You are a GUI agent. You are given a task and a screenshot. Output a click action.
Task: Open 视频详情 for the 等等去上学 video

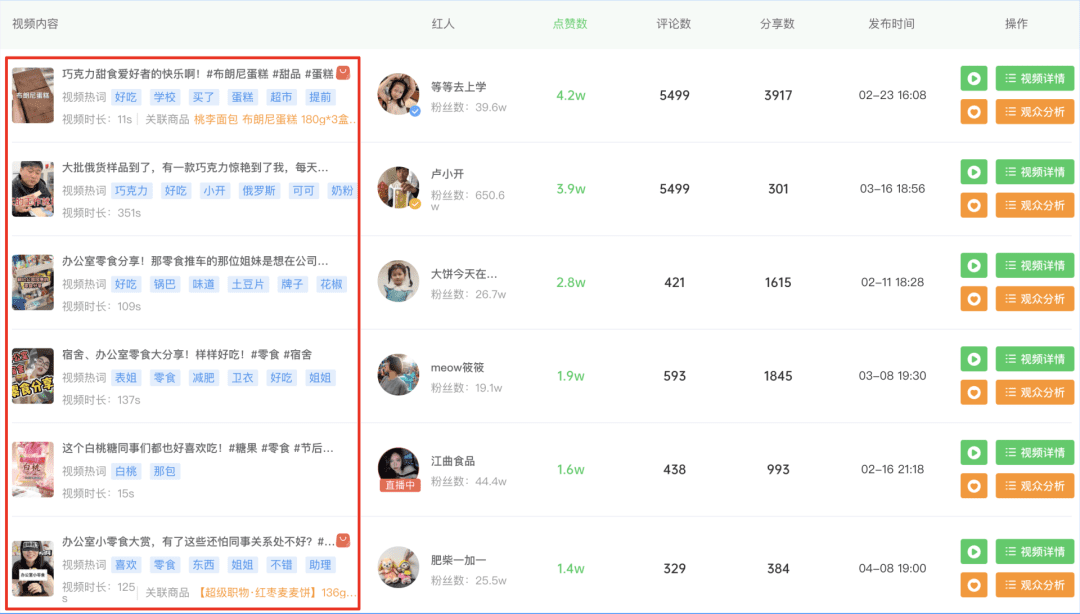coord(1034,78)
